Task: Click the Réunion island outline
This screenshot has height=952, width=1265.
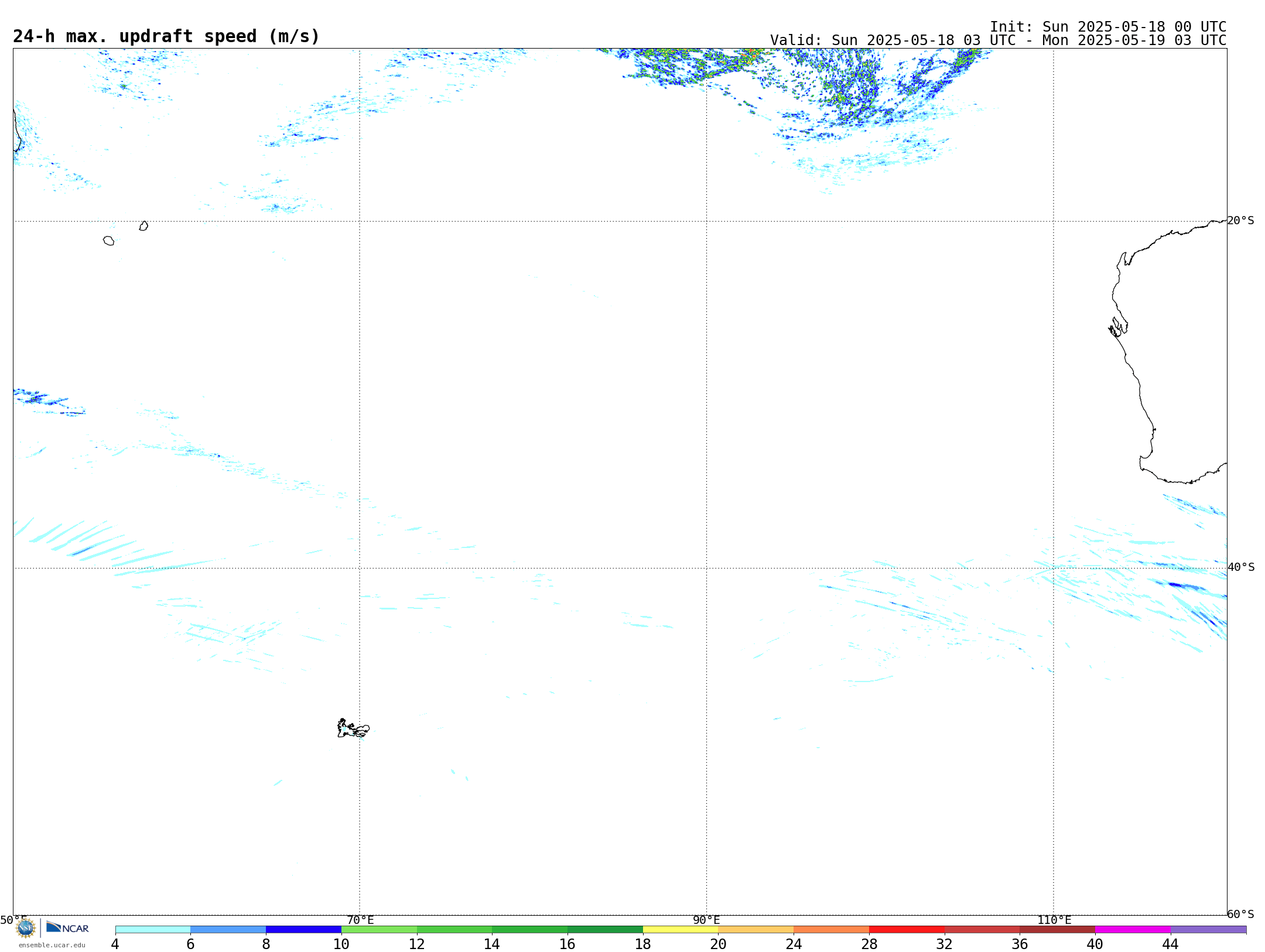Action: click(x=109, y=241)
